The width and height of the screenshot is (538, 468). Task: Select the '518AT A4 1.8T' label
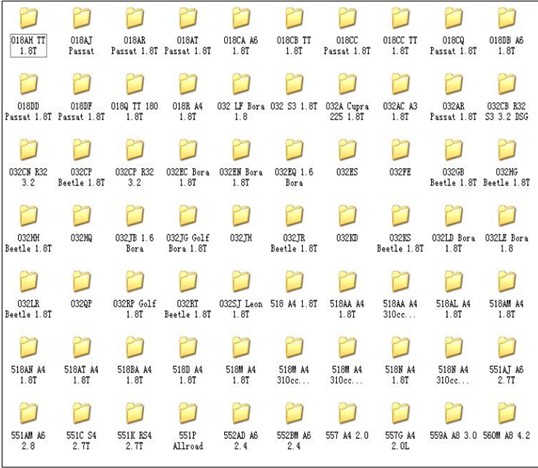pos(81,375)
